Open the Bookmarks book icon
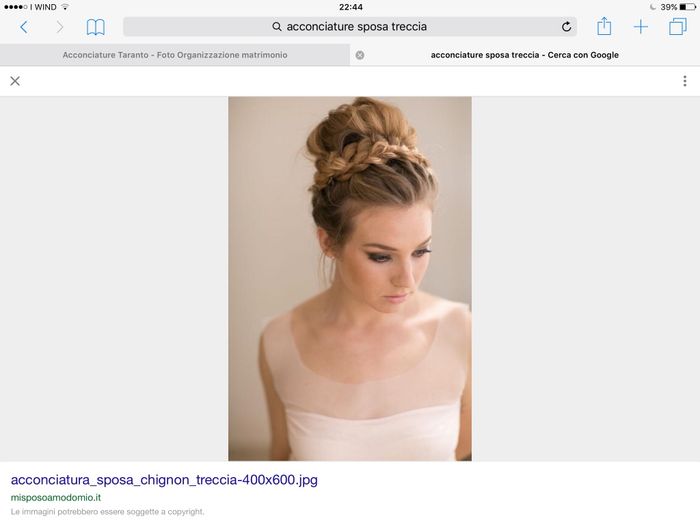This screenshot has height=525, width=700. point(95,27)
